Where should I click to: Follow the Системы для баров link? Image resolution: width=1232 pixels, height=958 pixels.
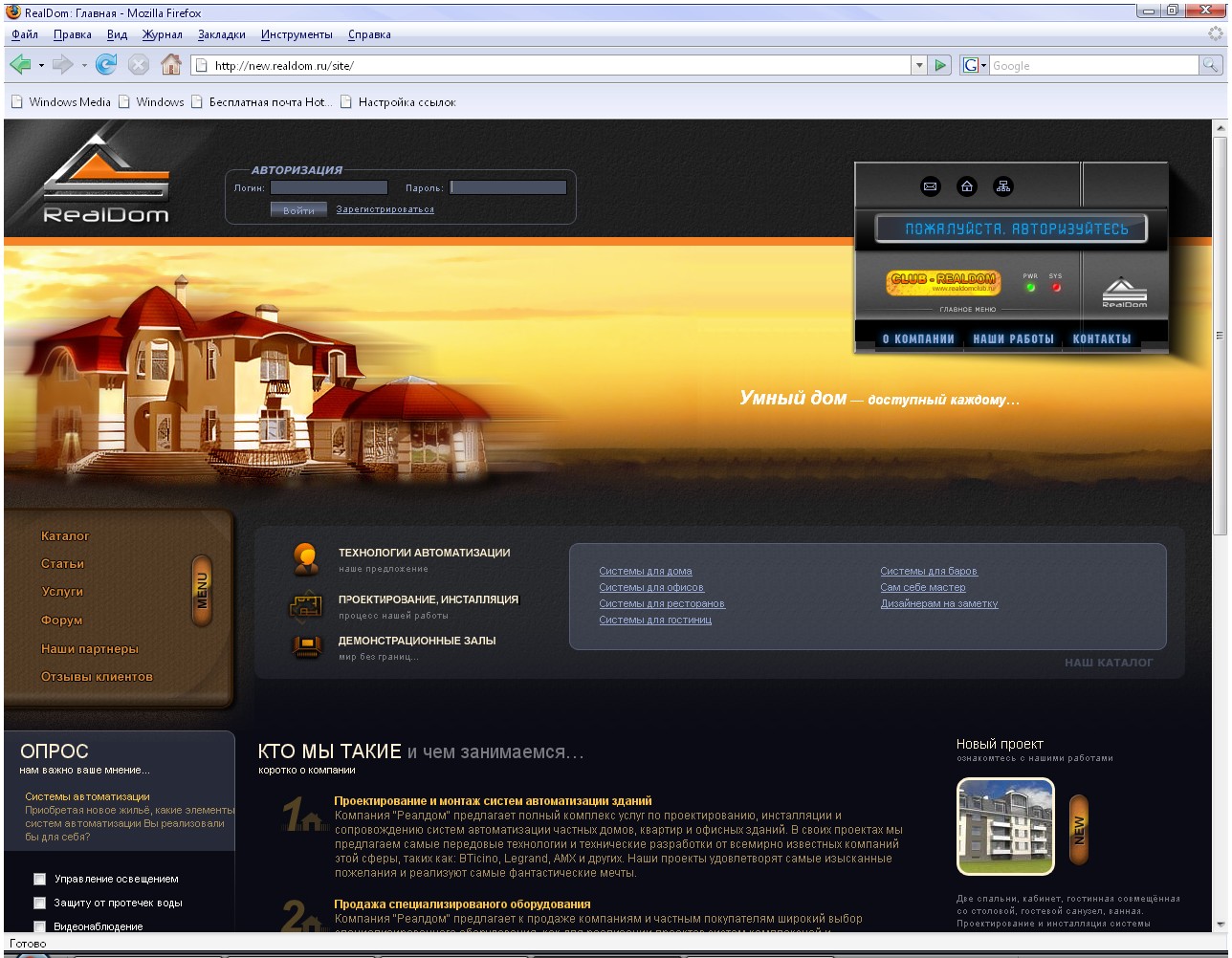929,572
